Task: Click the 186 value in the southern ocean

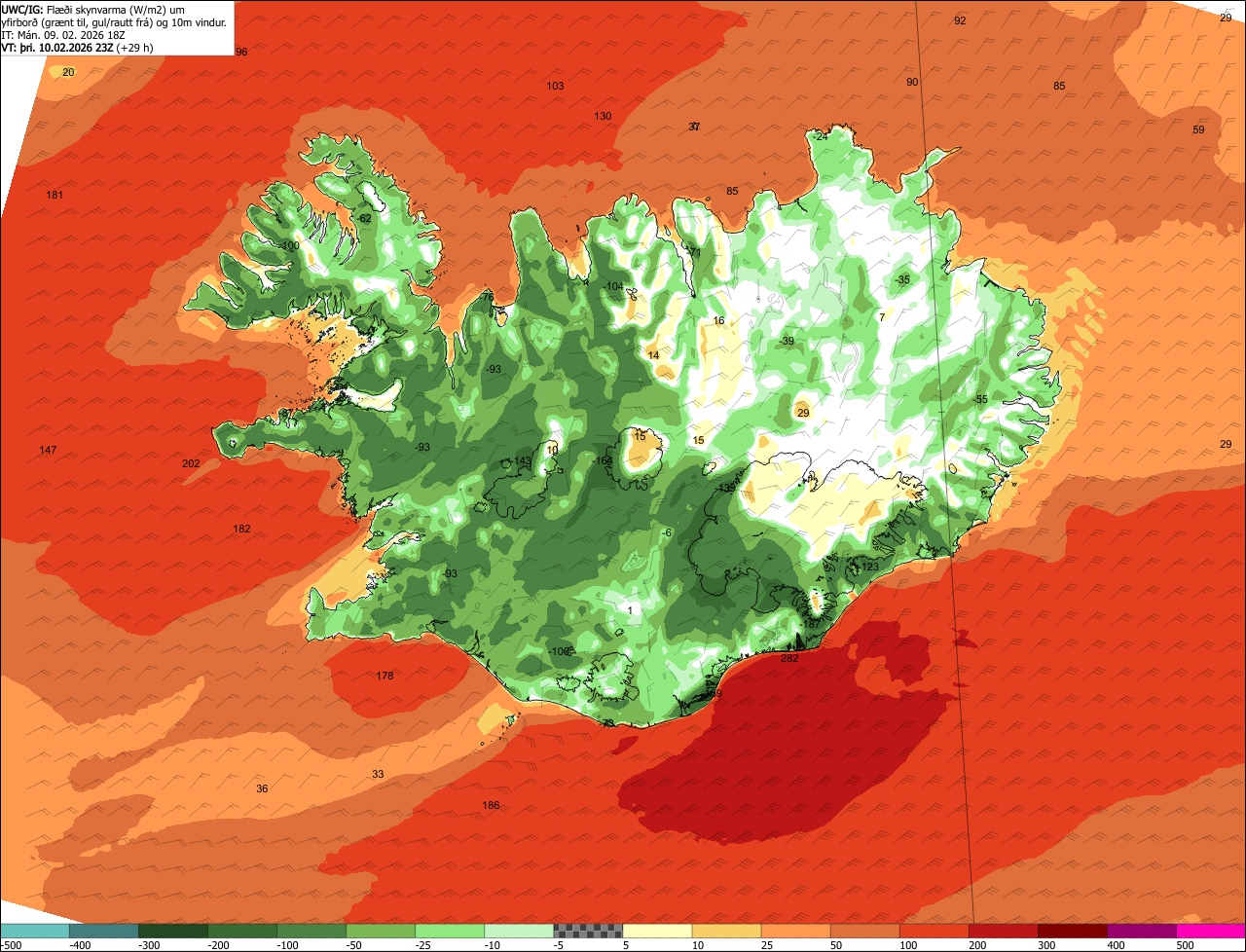Action: click(491, 805)
